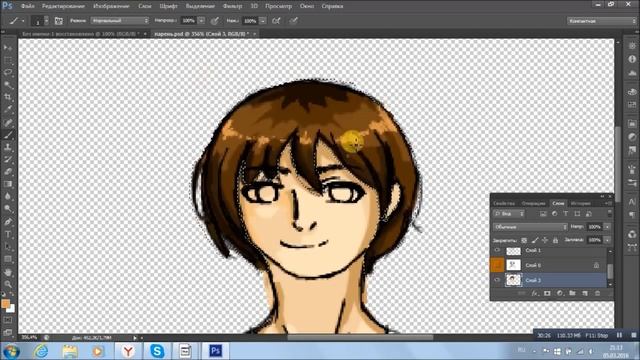
Task: Open the brush panel toggle icon
Action: [x=59, y=21]
